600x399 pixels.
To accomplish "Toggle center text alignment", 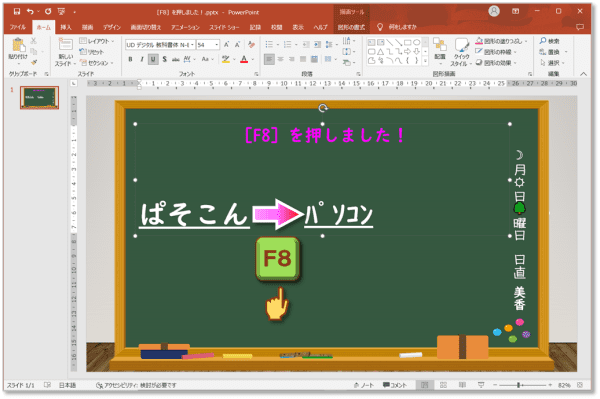I will coord(280,59).
